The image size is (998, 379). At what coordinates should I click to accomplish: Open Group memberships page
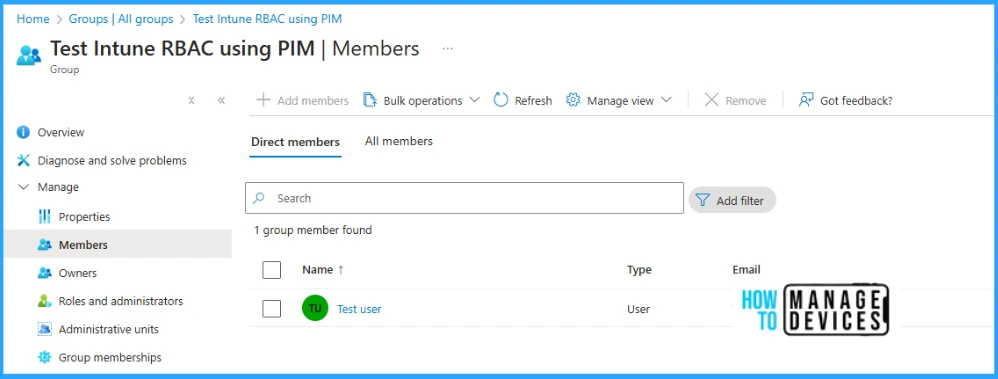[x=110, y=357]
